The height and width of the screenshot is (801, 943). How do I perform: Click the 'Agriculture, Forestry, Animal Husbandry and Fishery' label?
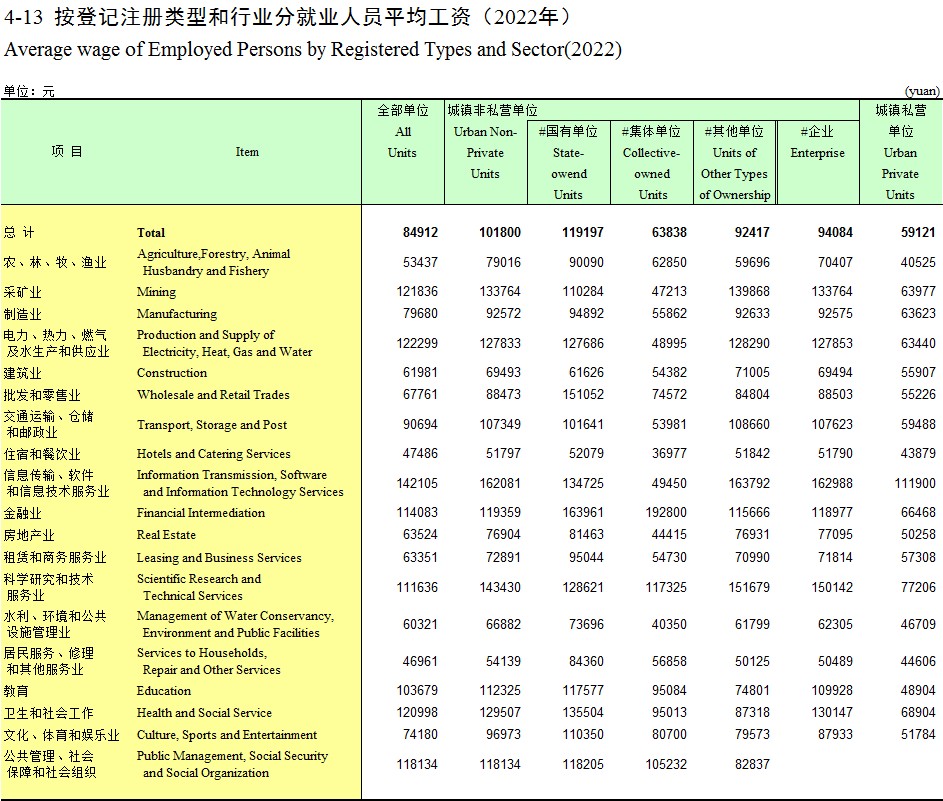tap(213, 262)
